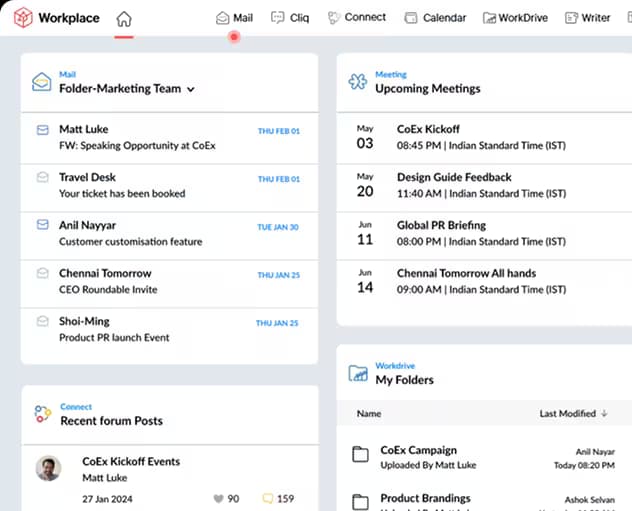Open the Customer customisation feature email
The height and width of the screenshot is (511, 632).
tap(169, 236)
